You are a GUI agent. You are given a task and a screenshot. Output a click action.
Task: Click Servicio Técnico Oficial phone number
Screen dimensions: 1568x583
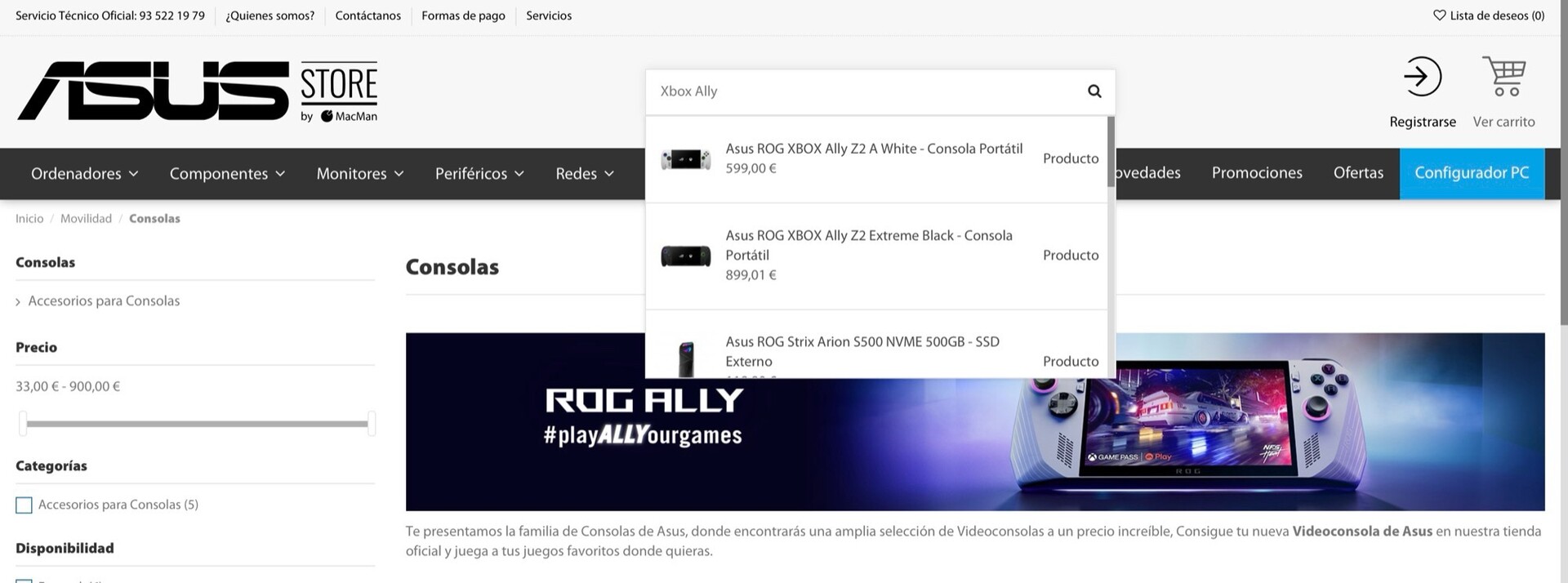(x=171, y=16)
